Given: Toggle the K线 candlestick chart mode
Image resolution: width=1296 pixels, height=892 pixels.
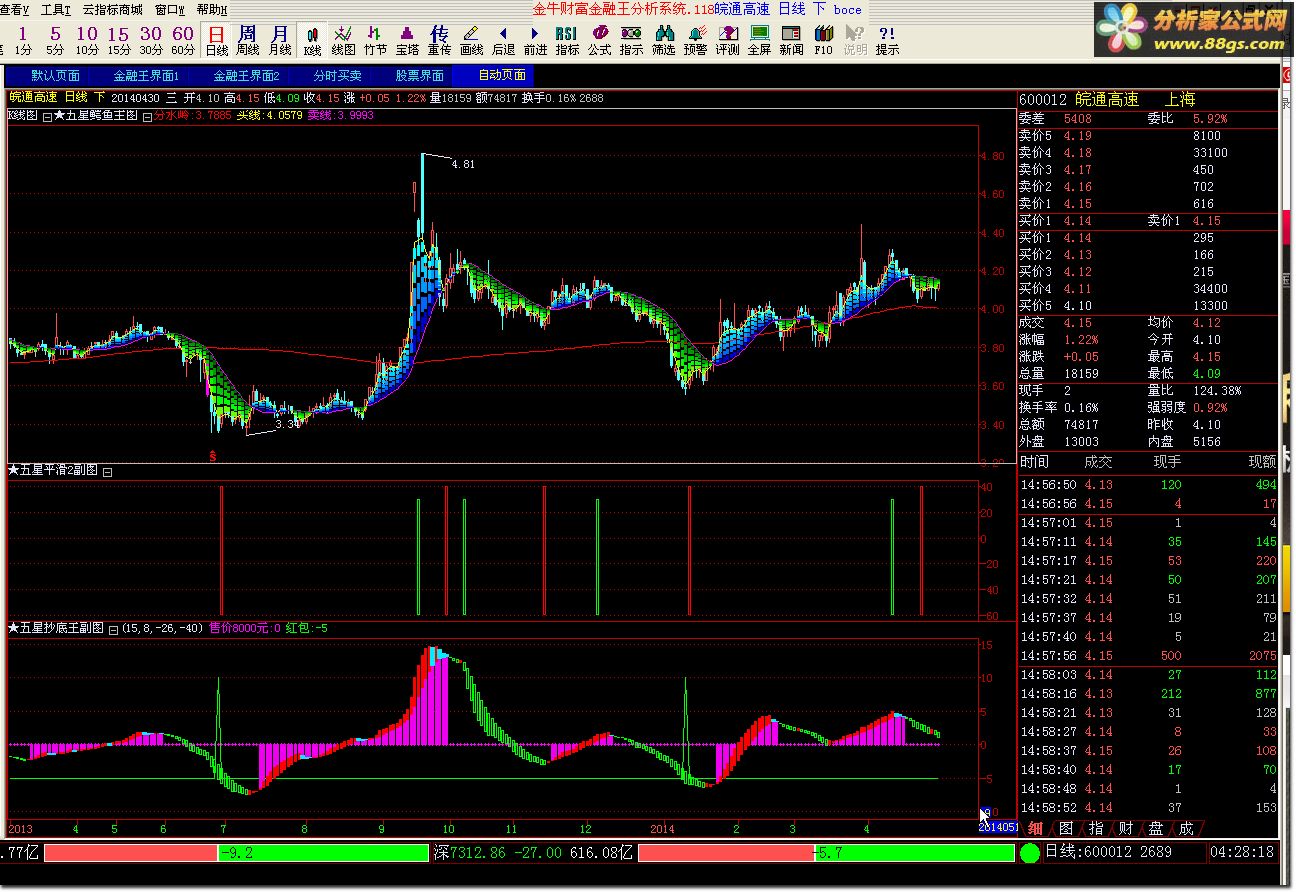Looking at the screenshot, I should point(312,40).
